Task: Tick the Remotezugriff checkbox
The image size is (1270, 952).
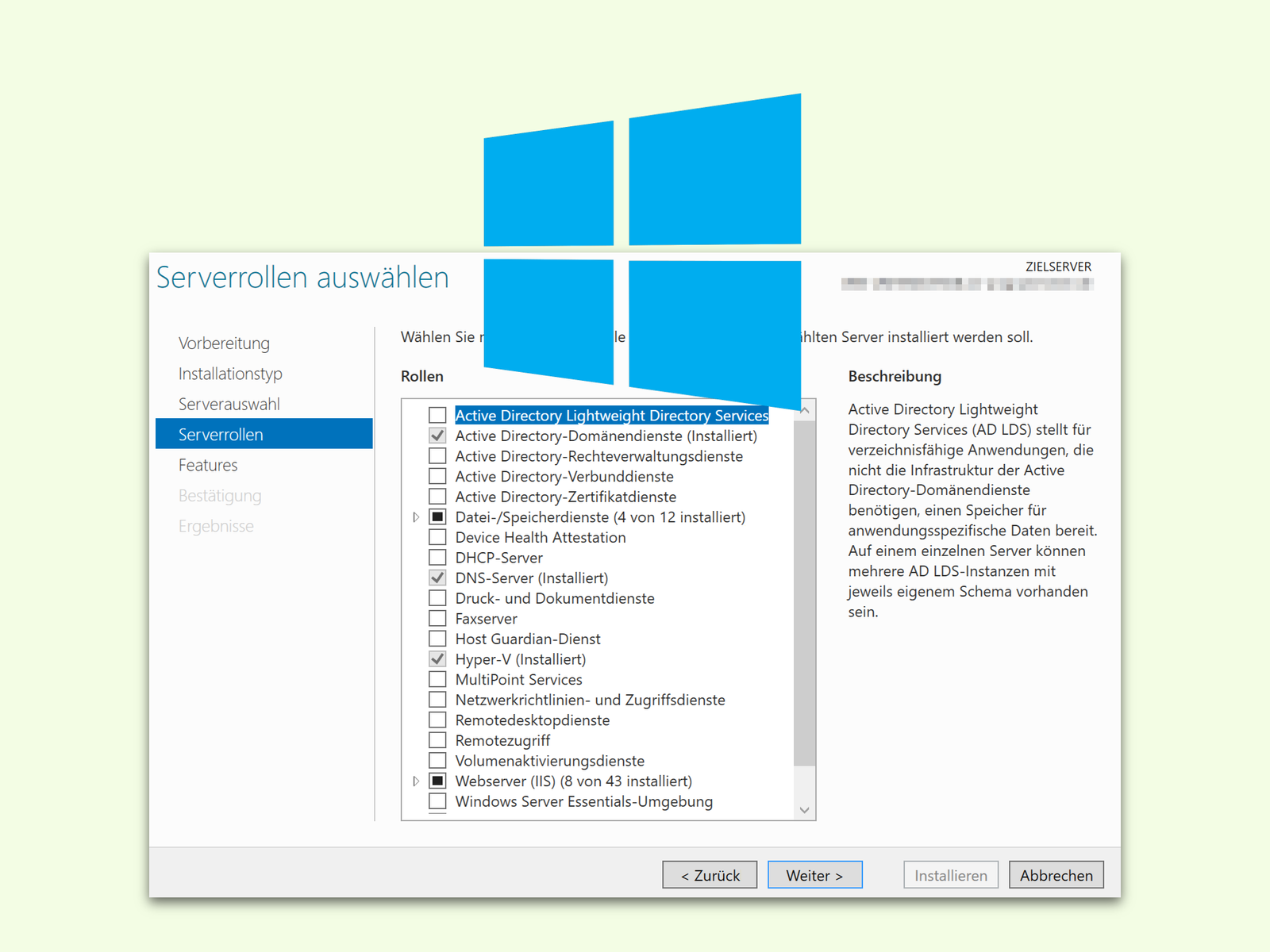Action: point(437,740)
